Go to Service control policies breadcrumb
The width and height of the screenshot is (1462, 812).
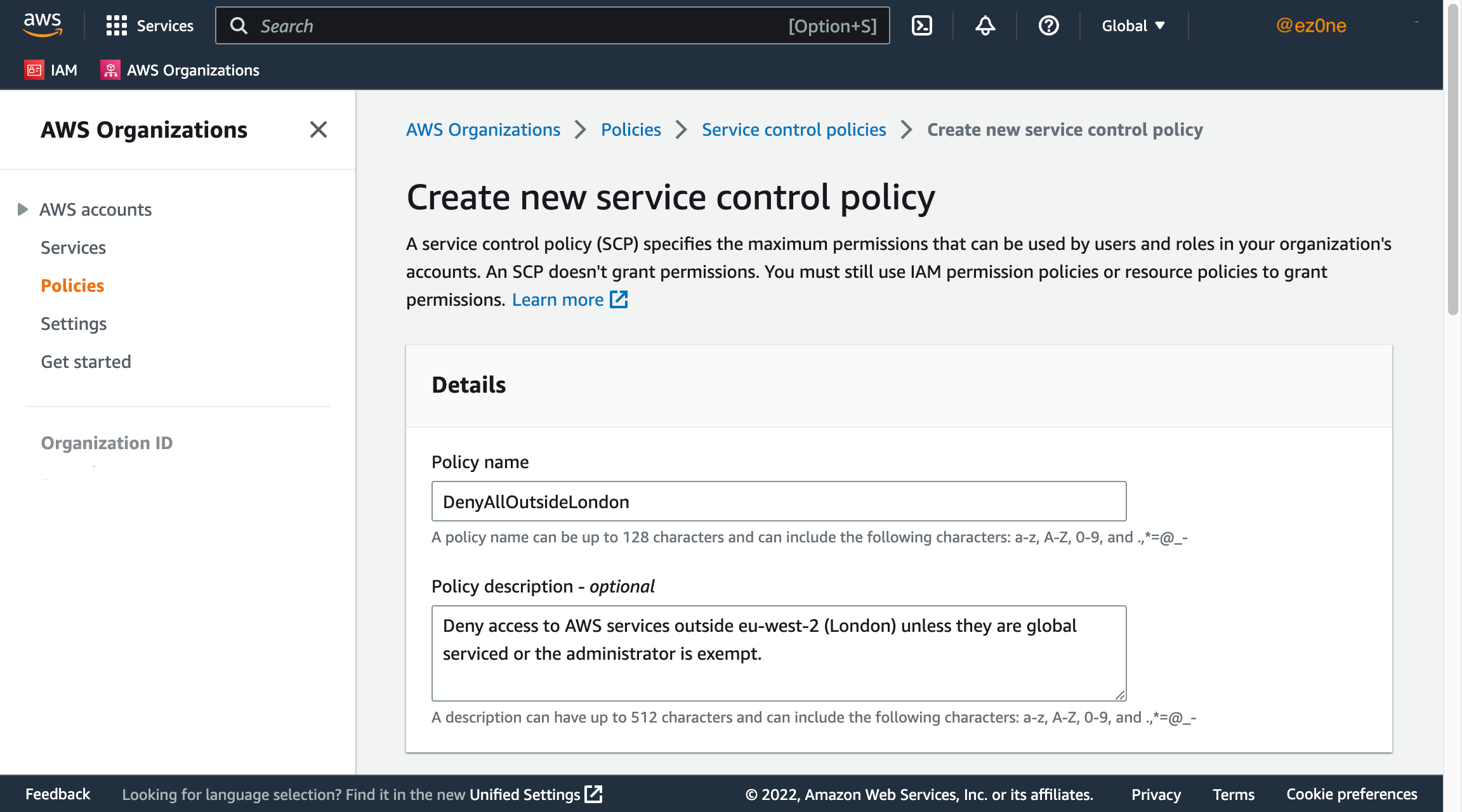[x=794, y=129]
